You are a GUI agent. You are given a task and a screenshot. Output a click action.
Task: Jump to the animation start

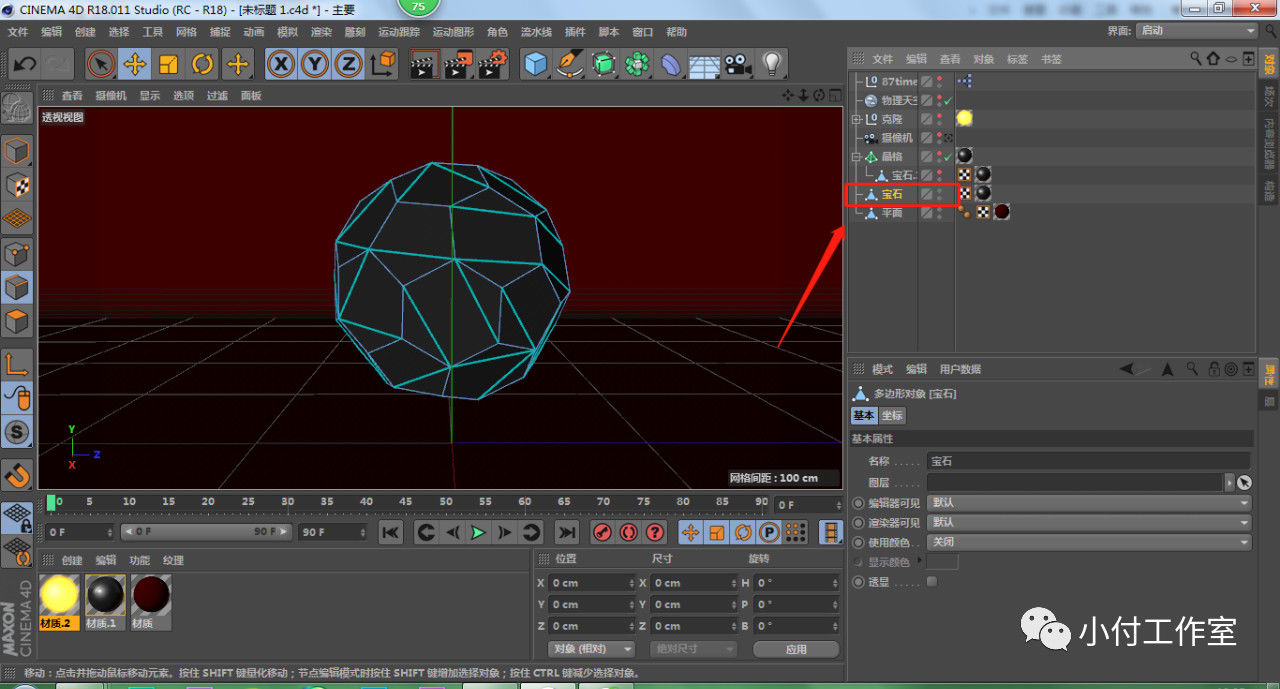click(391, 532)
